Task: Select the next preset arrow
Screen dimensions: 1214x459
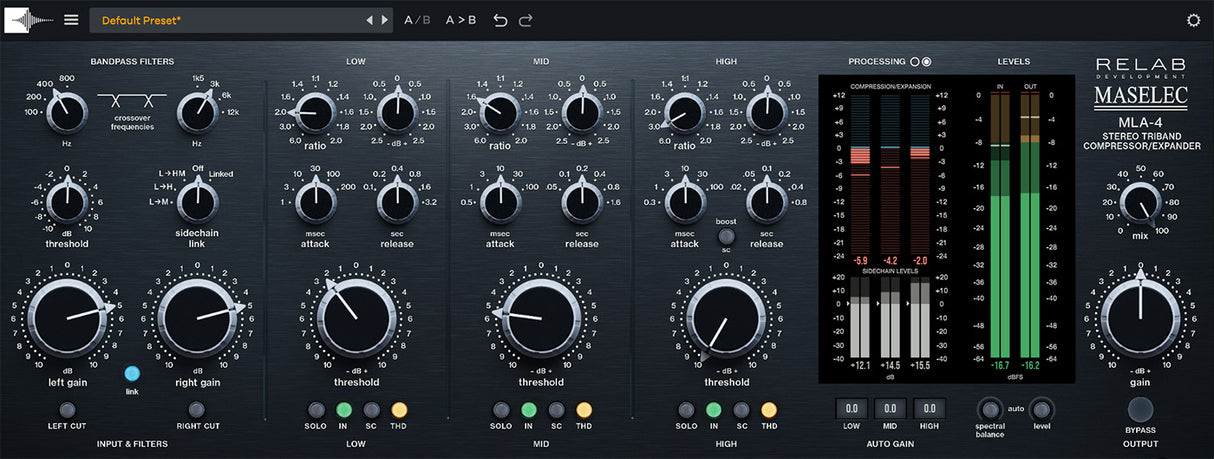Action: coord(384,20)
